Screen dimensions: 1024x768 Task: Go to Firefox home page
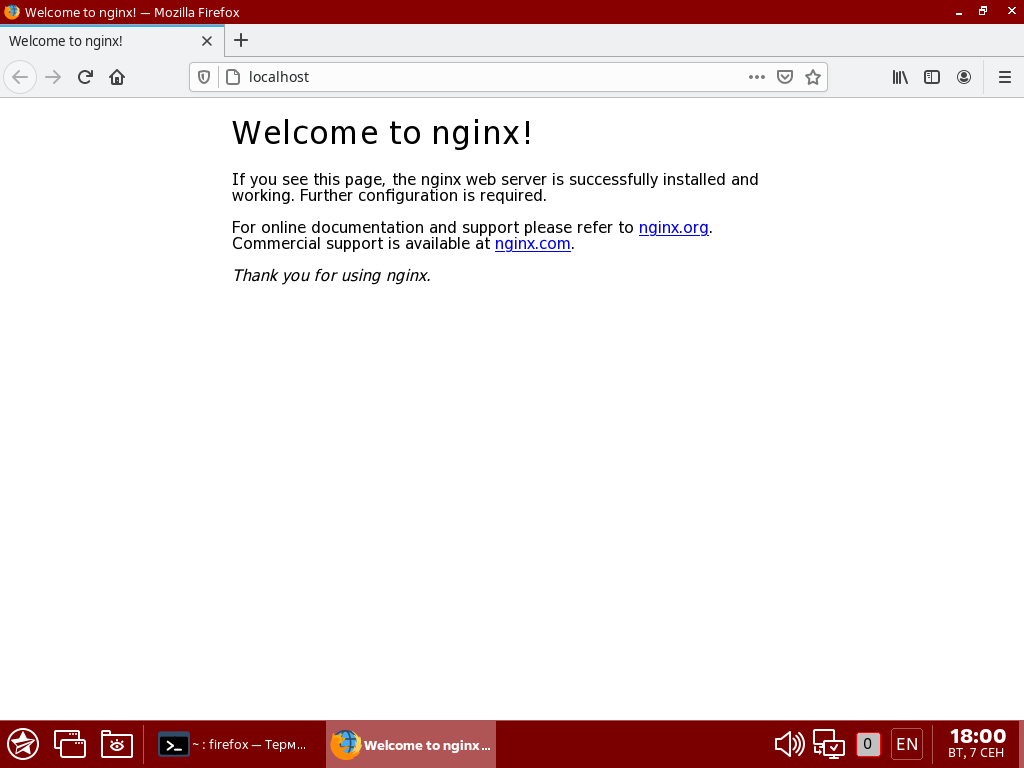pyautogui.click(x=117, y=77)
